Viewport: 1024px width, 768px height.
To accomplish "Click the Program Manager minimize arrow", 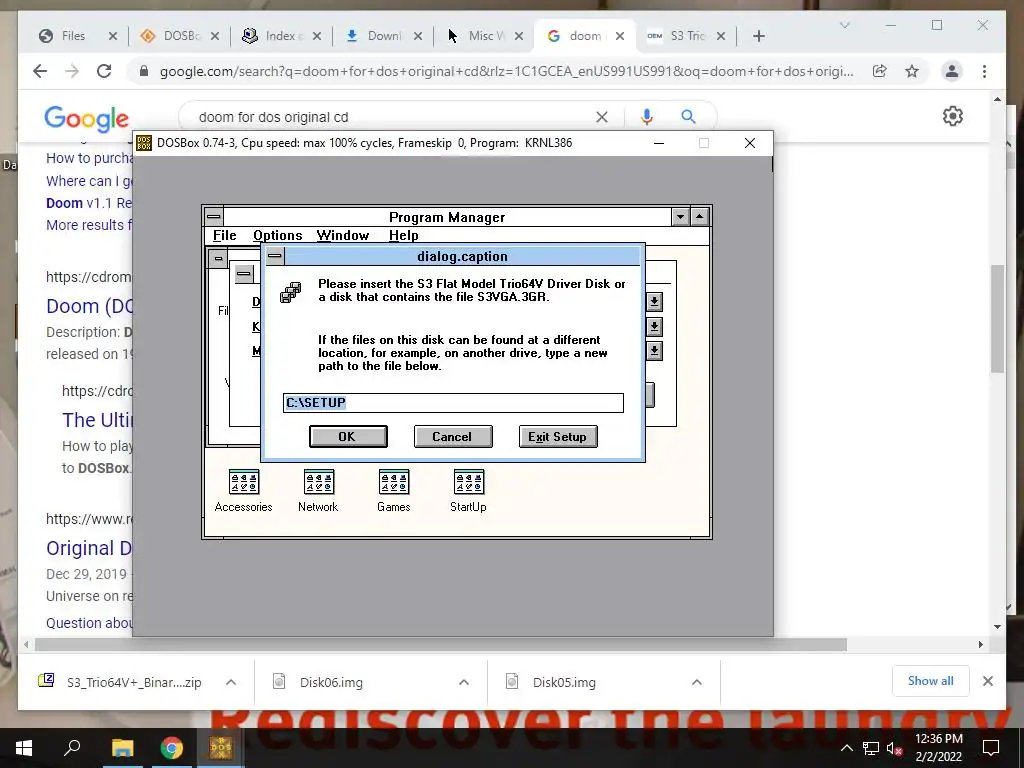I will click(x=680, y=217).
